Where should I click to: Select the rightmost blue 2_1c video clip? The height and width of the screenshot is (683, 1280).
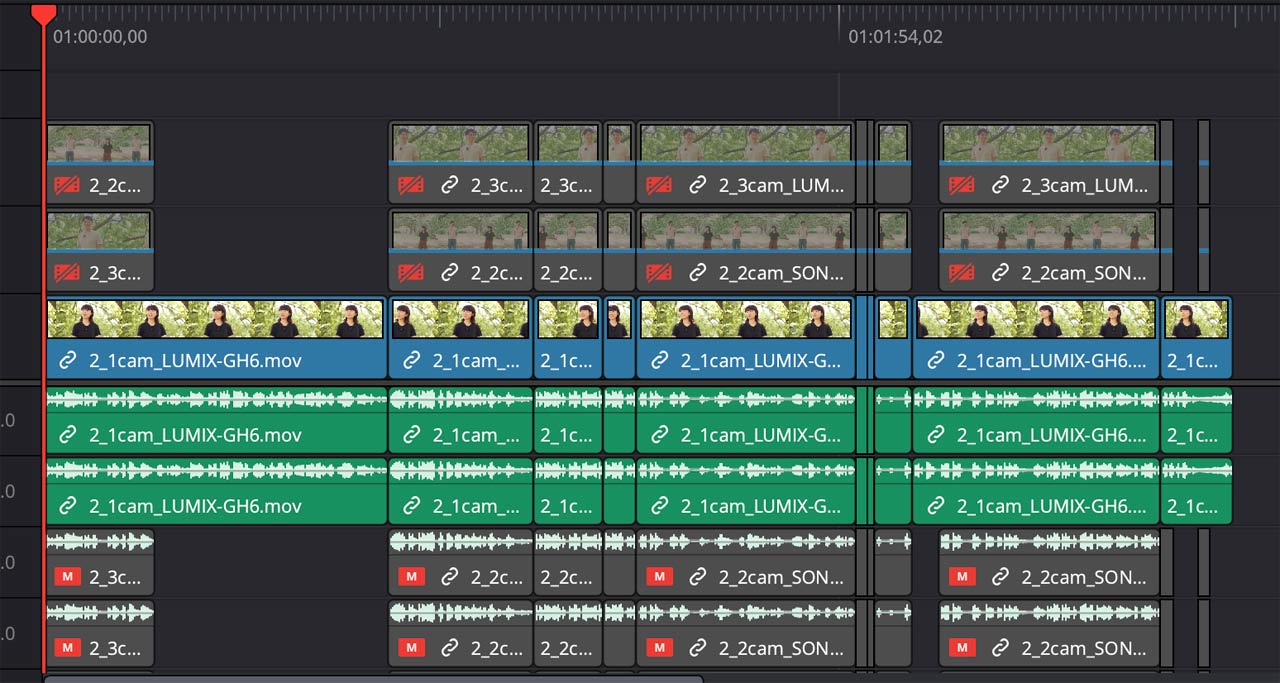pos(1196,340)
